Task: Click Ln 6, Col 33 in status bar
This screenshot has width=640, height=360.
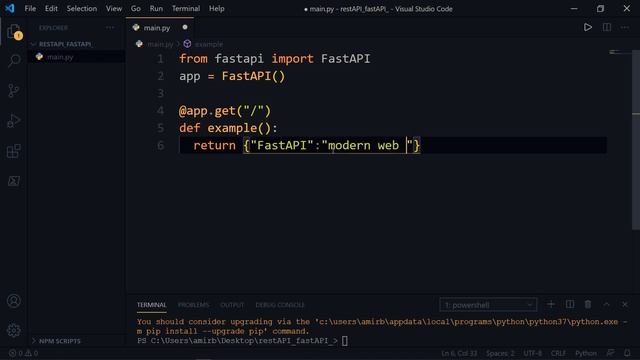Action: (x=459, y=353)
